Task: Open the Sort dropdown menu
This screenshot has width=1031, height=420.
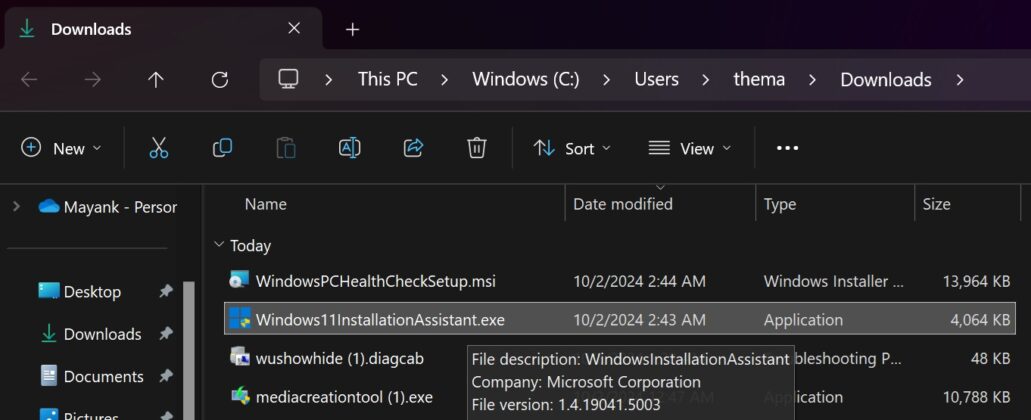Action: click(572, 148)
